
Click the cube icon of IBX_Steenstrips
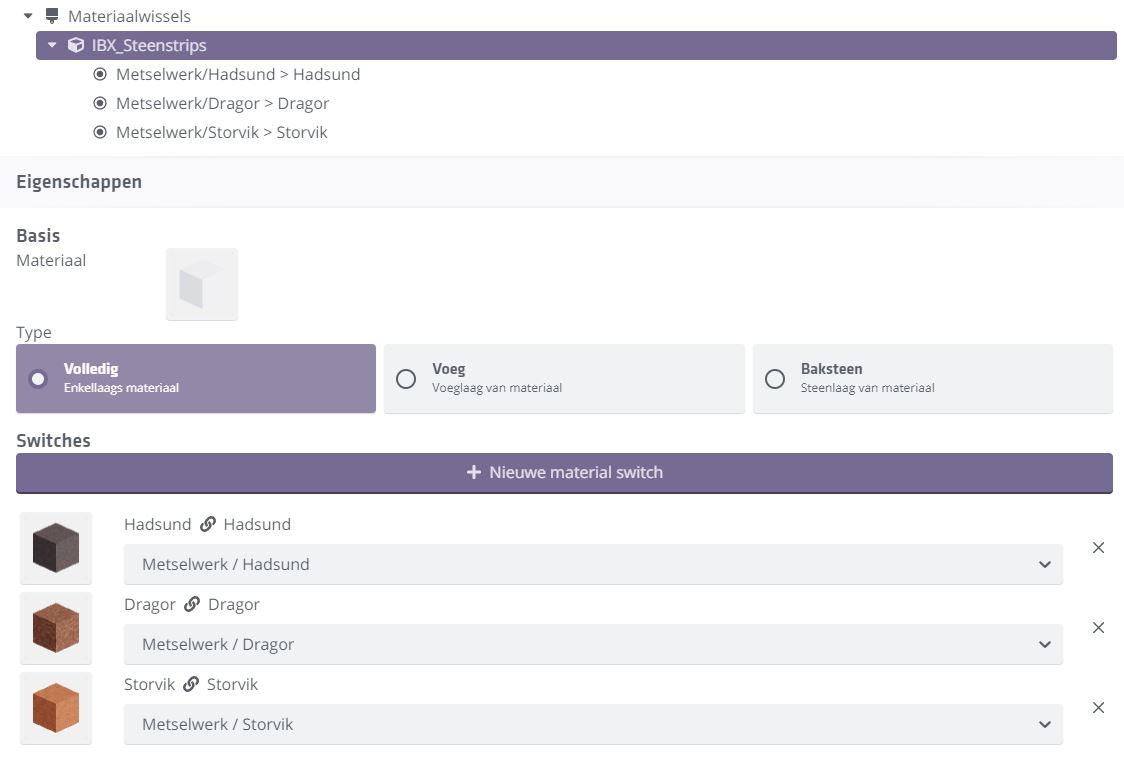point(75,45)
